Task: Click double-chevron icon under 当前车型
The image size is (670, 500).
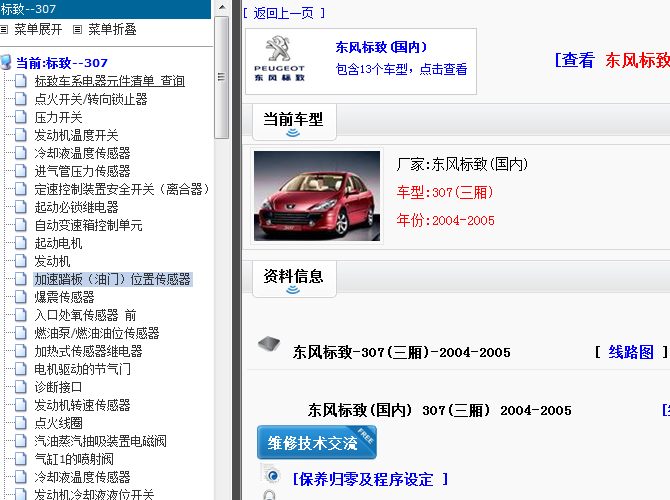Action: coord(293,133)
